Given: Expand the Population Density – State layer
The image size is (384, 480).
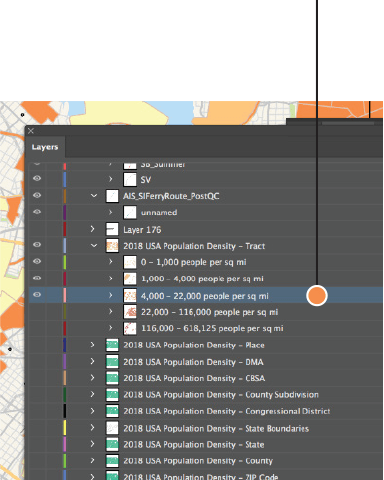Looking at the screenshot, I should coord(93,444).
